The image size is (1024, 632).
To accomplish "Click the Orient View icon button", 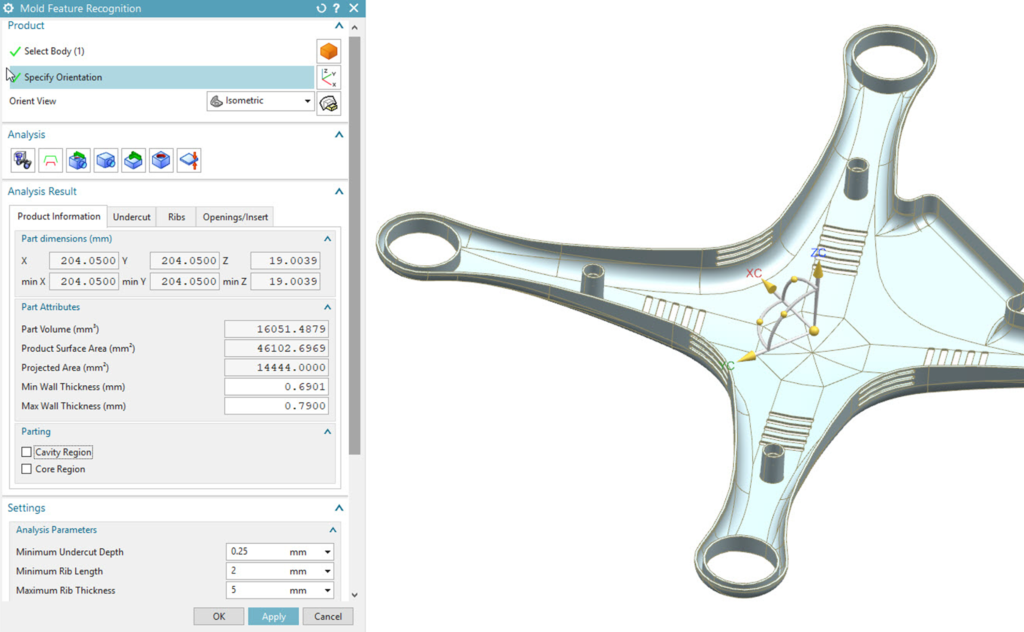I will coord(328,103).
